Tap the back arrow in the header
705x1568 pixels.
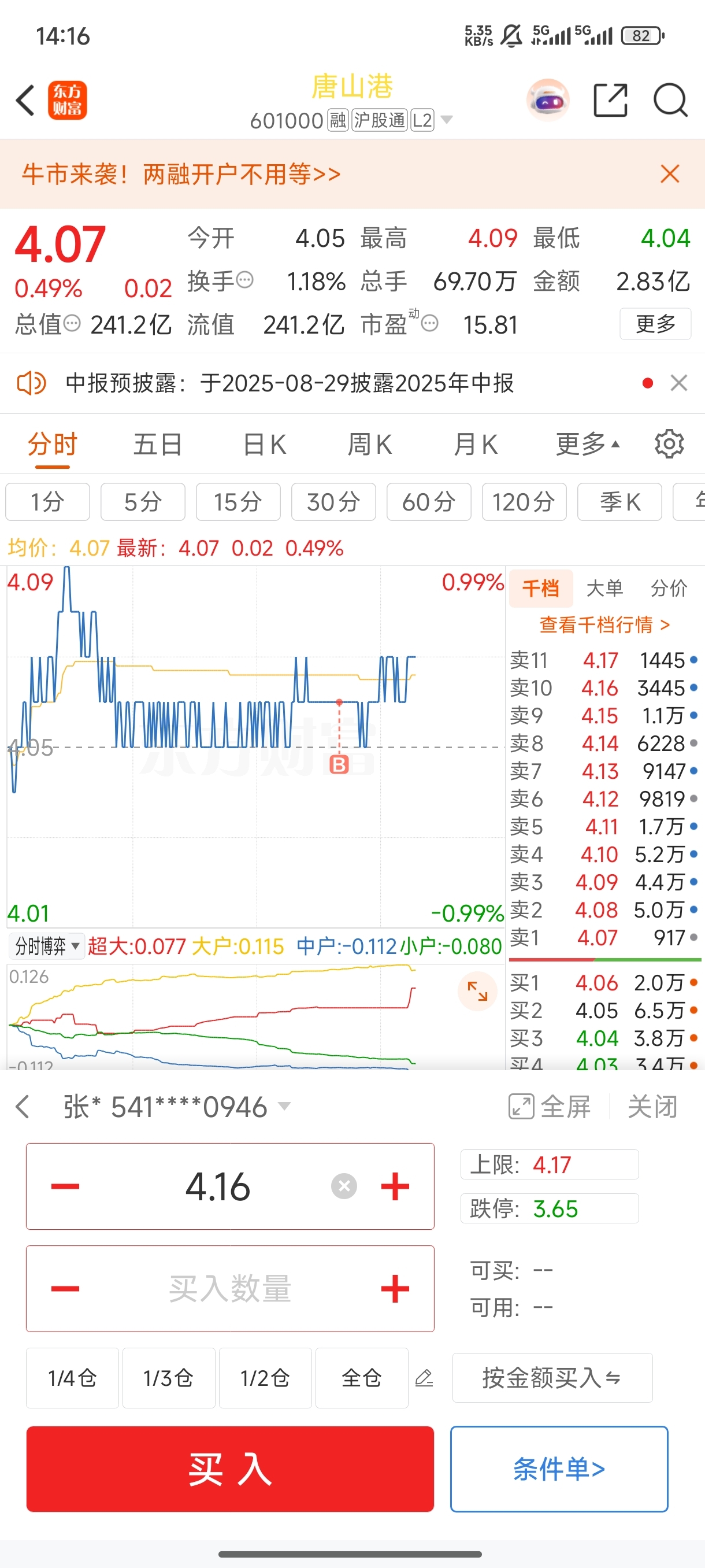click(x=25, y=101)
